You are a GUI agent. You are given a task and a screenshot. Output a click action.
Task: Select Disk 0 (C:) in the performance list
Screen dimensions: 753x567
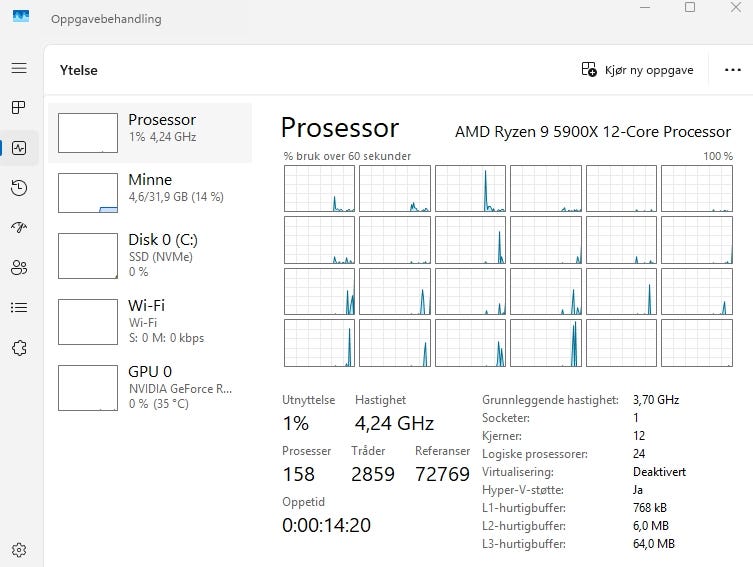coord(150,256)
